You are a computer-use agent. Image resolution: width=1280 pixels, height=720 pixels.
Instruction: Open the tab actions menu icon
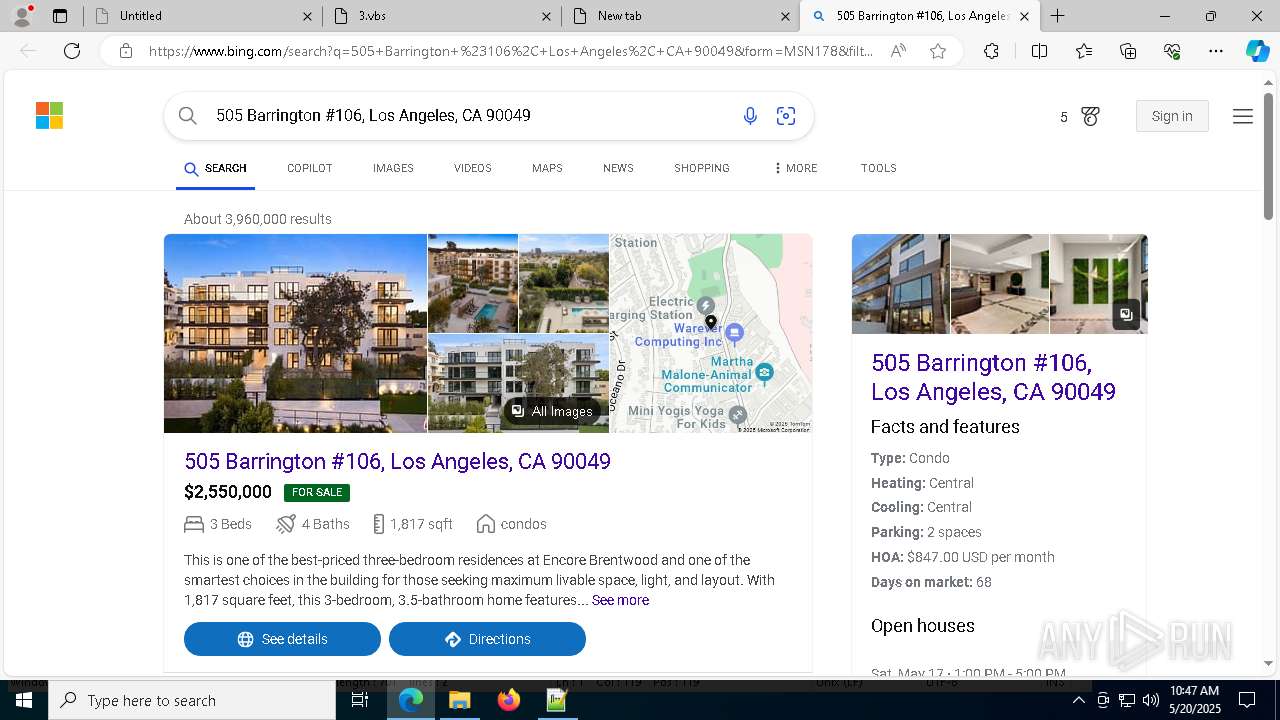[60, 16]
